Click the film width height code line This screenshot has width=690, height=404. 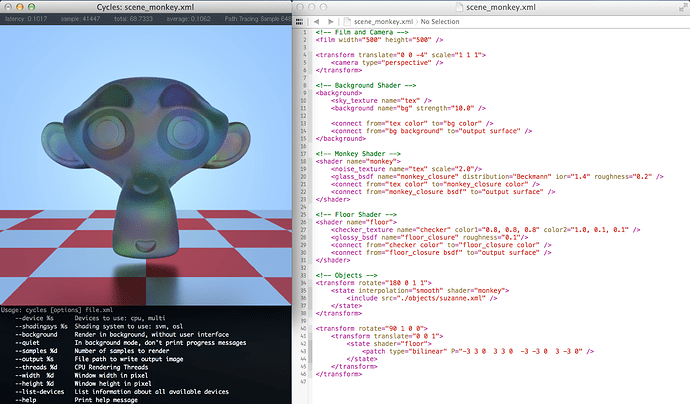click(379, 40)
